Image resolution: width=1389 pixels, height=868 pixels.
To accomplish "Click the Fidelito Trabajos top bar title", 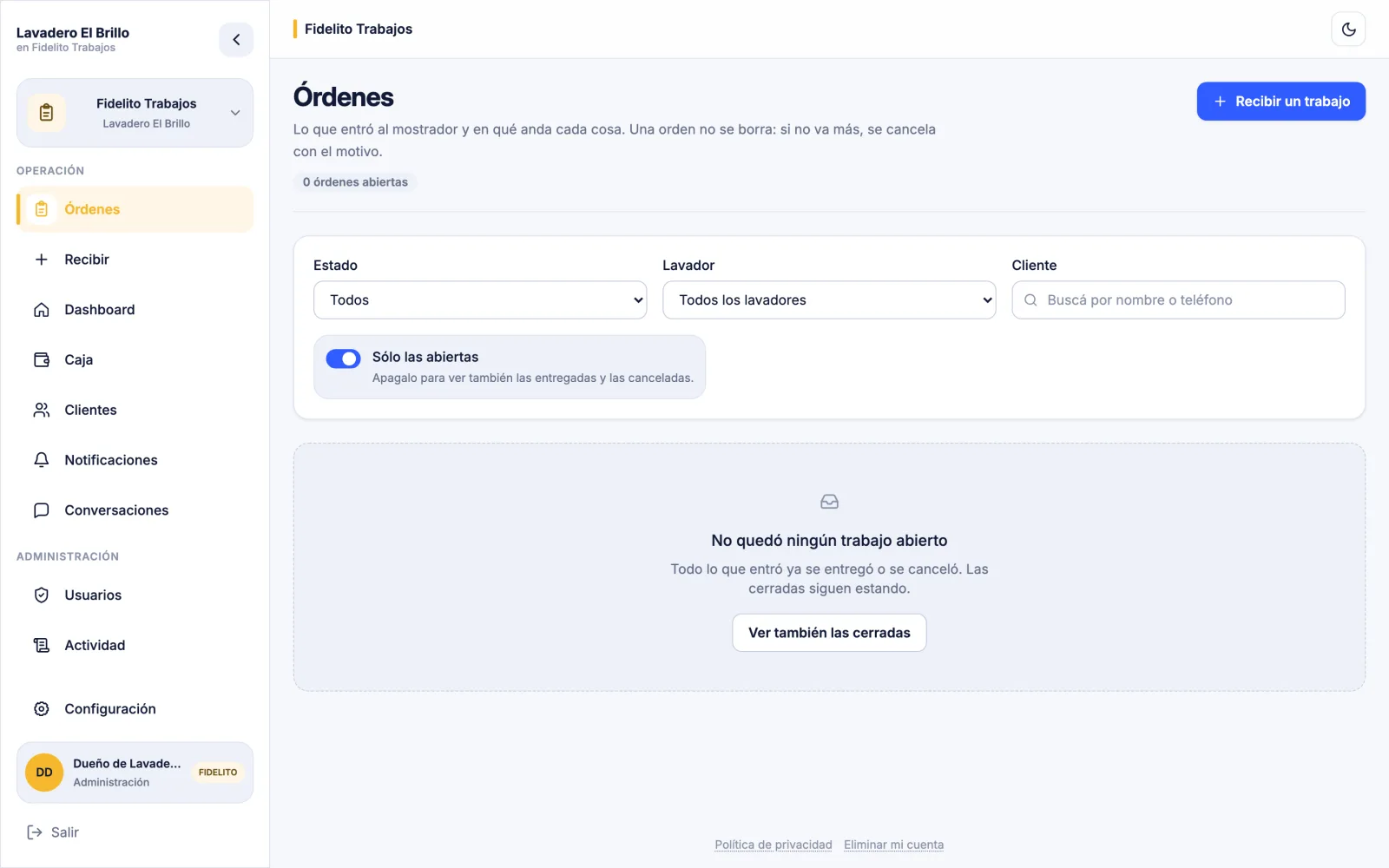I will 359,30.
